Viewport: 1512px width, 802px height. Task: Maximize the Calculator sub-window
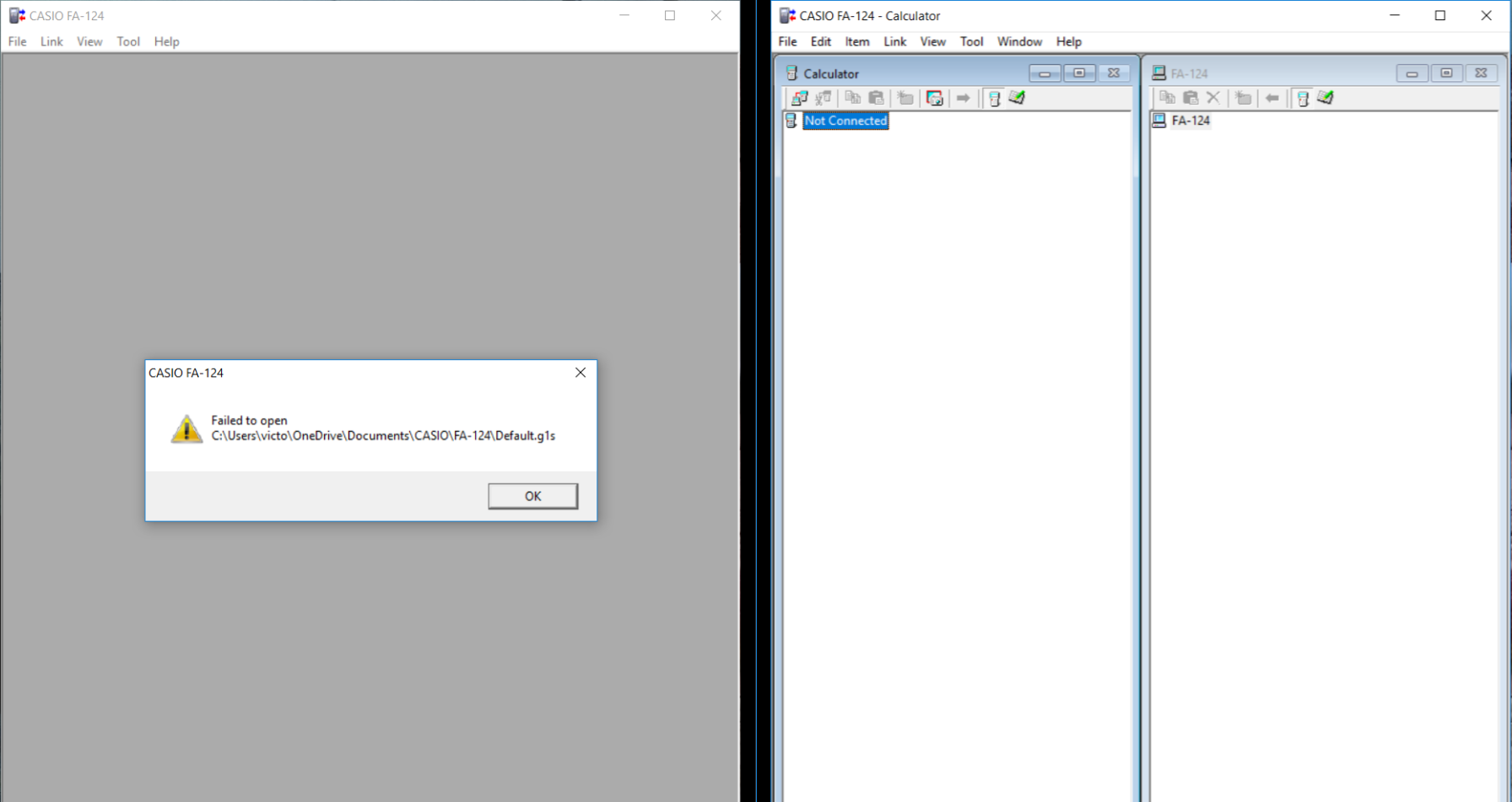1079,73
